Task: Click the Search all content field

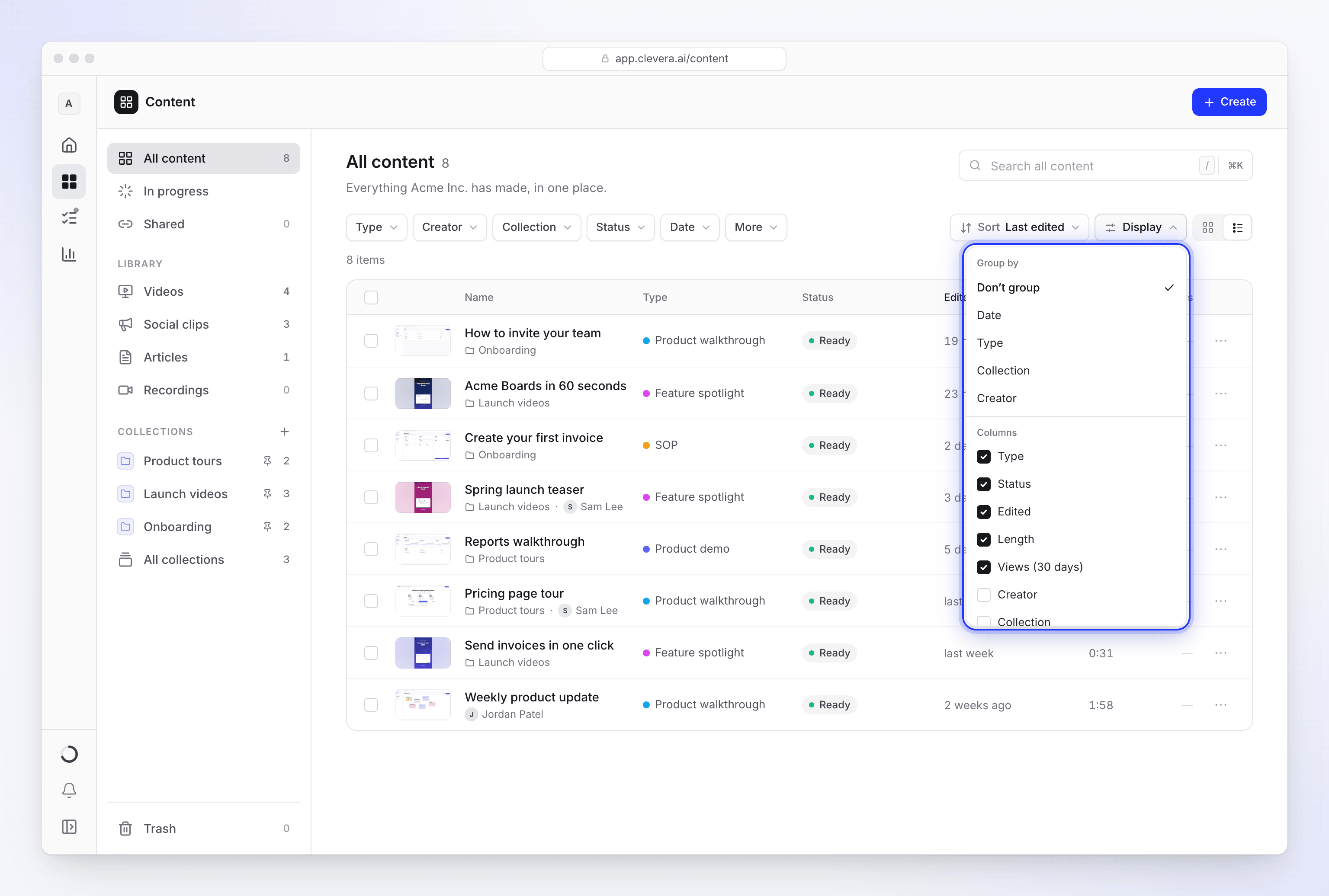Action: click(1105, 166)
